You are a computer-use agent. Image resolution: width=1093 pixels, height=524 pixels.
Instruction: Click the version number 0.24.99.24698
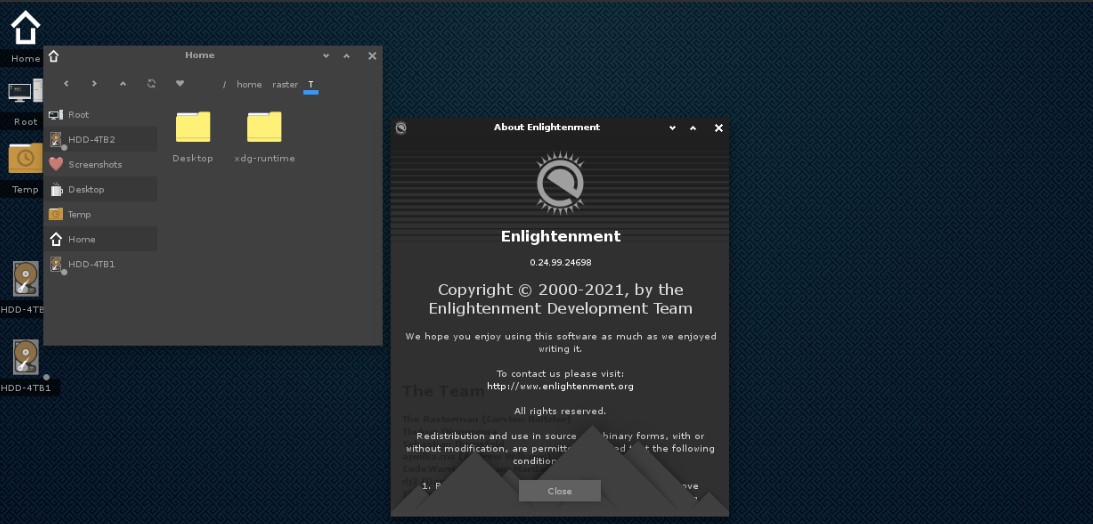pyautogui.click(x=560, y=263)
